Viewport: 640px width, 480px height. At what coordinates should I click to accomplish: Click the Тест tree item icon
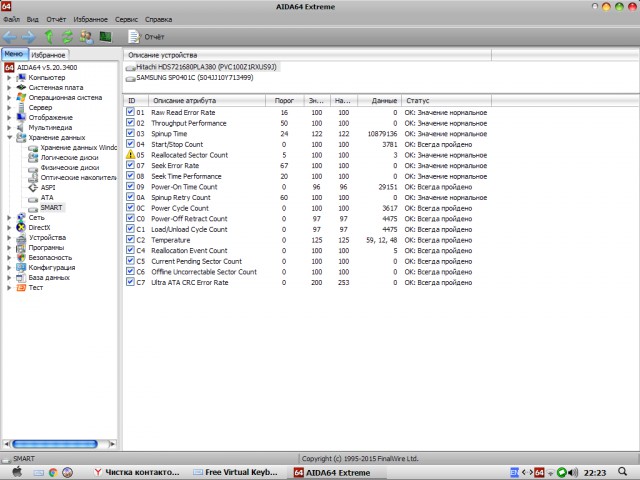coord(21,287)
